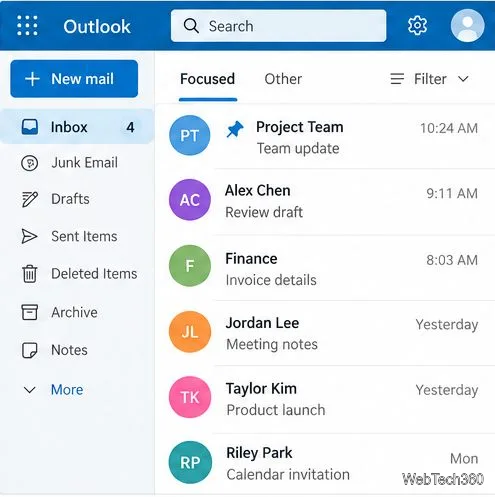Switch to the Other tab
This screenshot has width=495, height=497.
click(x=283, y=79)
